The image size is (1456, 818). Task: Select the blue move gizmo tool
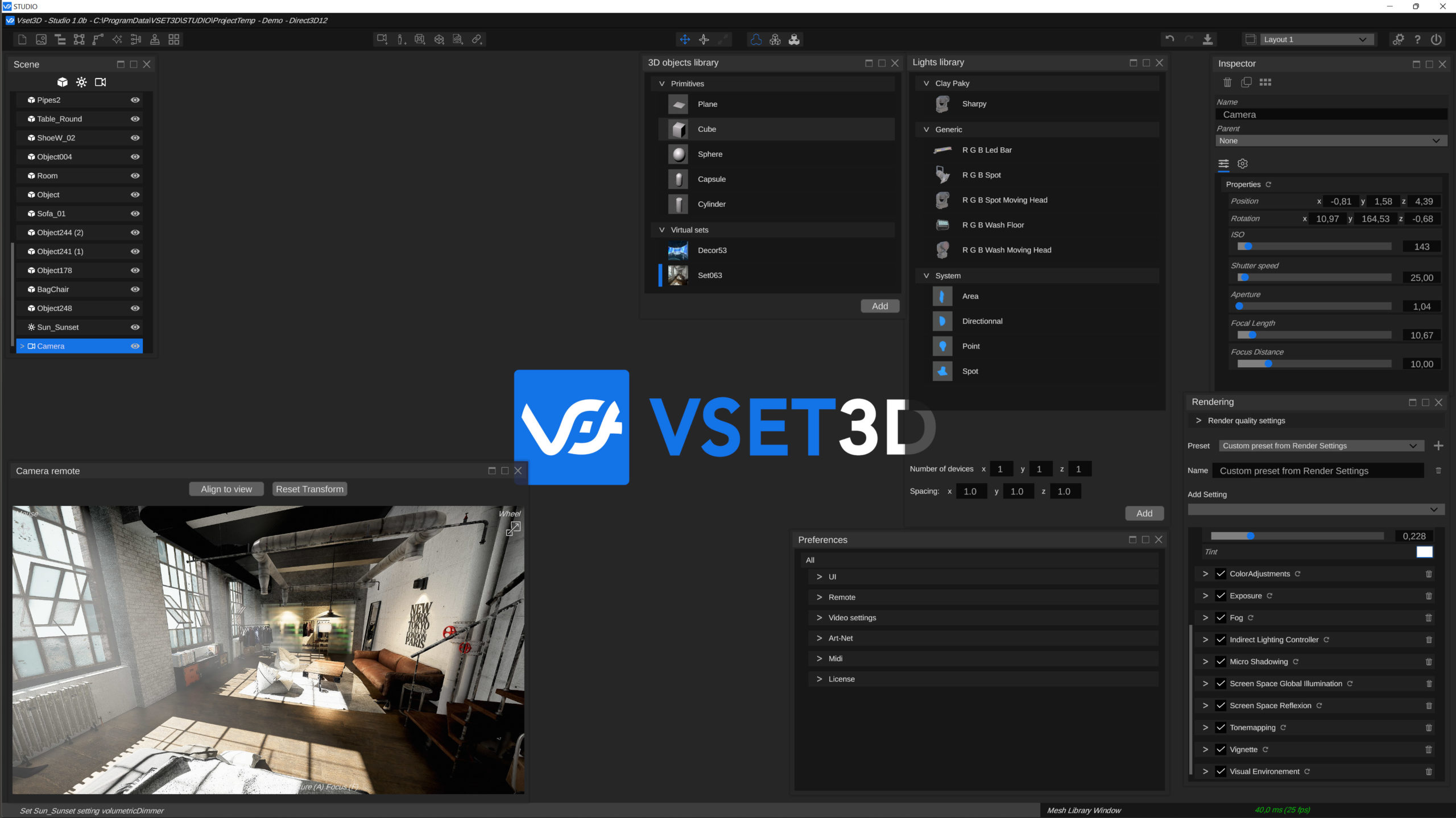[x=685, y=39]
